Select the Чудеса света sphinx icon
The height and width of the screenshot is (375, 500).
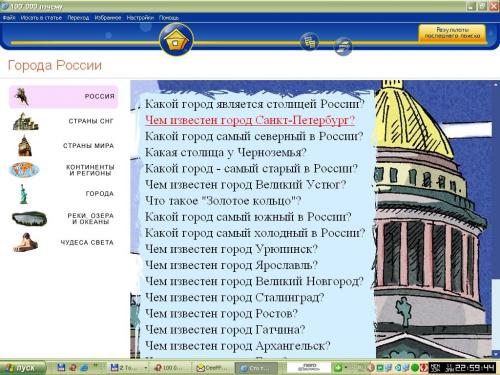pyautogui.click(x=26, y=243)
